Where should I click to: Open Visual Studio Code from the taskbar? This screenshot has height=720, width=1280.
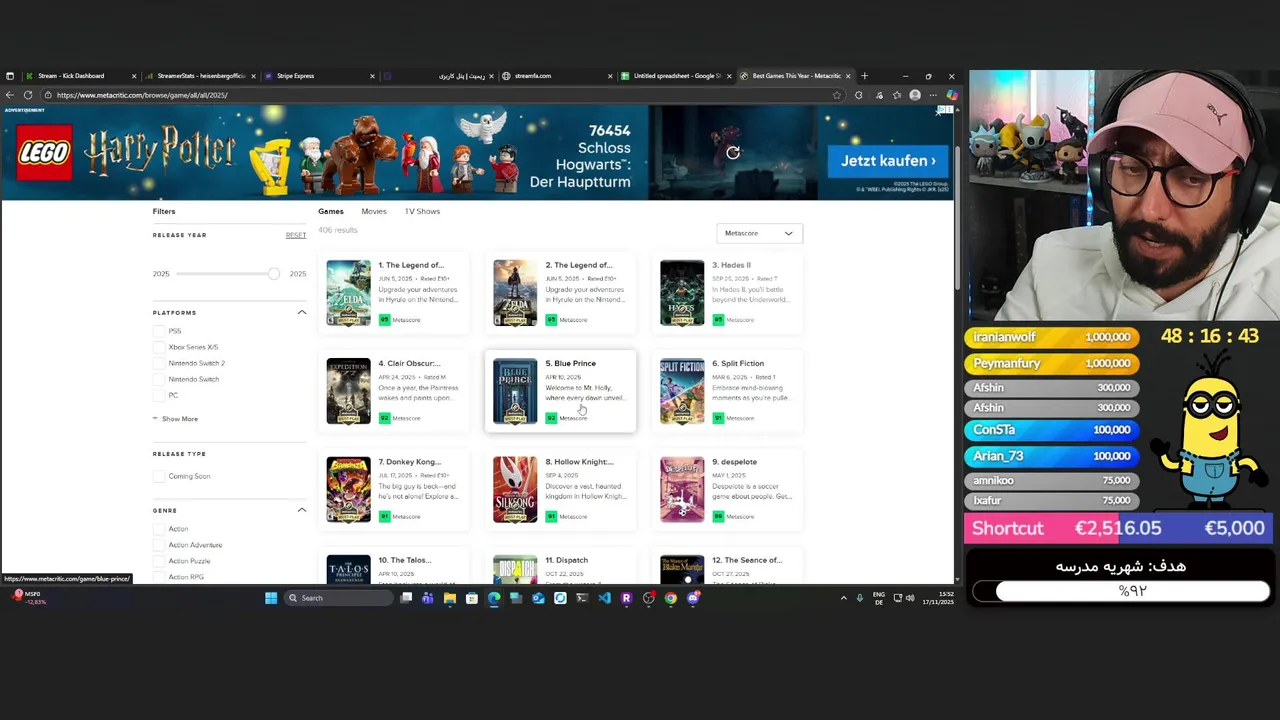604,598
